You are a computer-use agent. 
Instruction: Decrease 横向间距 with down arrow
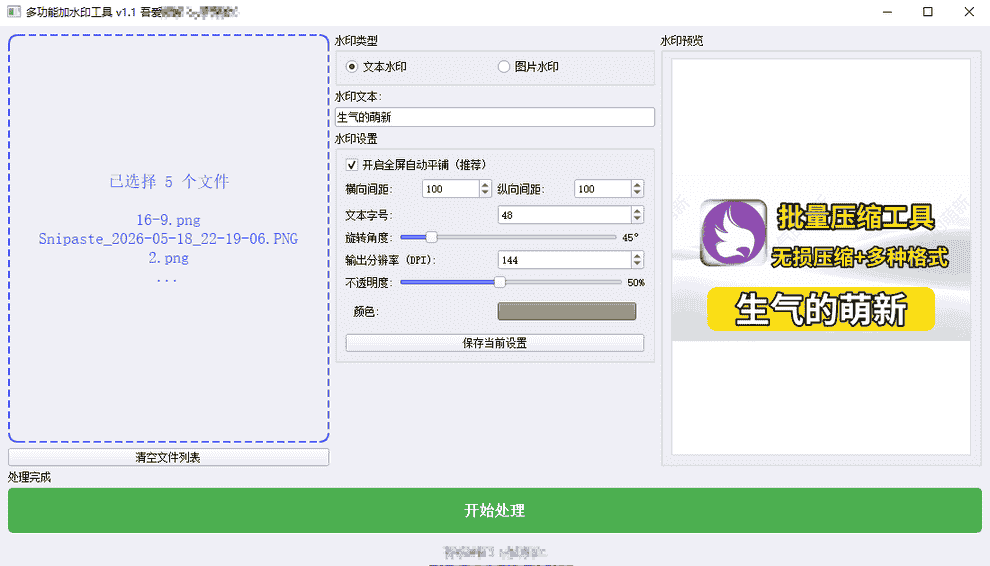pos(485,193)
